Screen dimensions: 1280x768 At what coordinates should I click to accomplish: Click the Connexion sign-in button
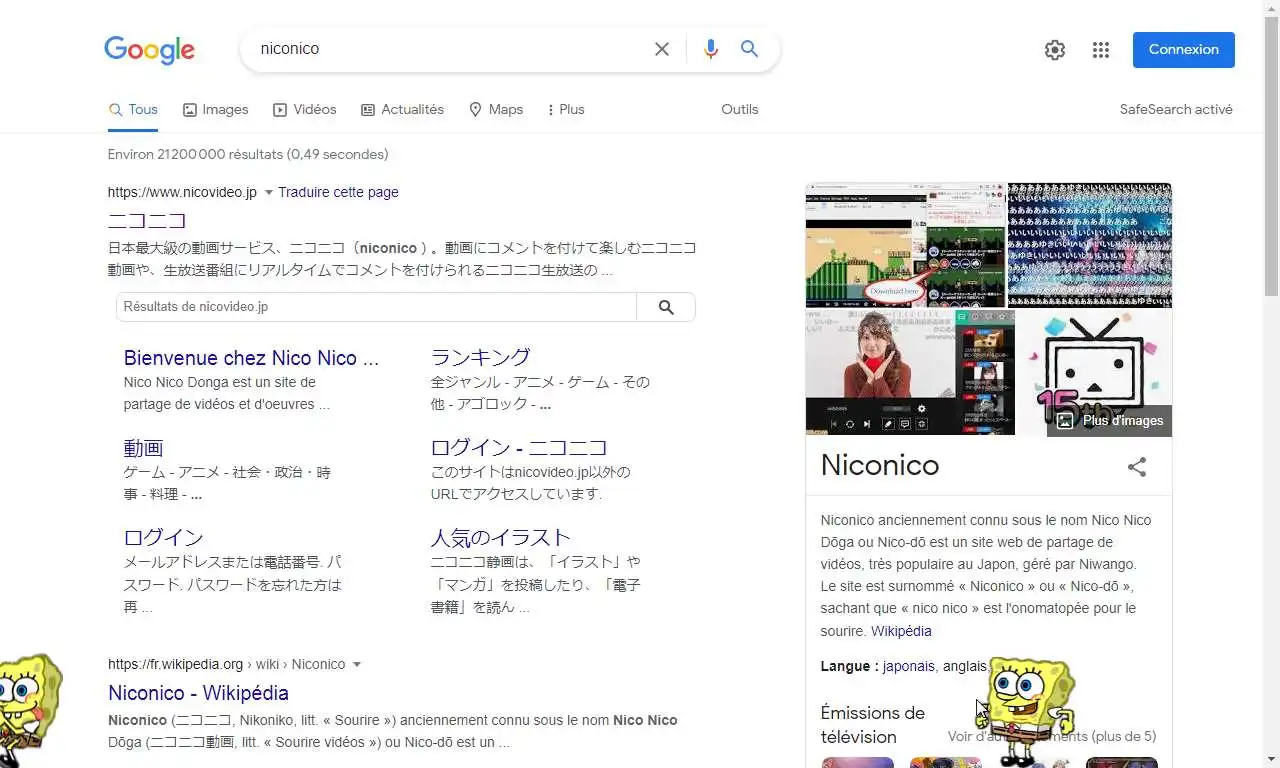click(1184, 50)
